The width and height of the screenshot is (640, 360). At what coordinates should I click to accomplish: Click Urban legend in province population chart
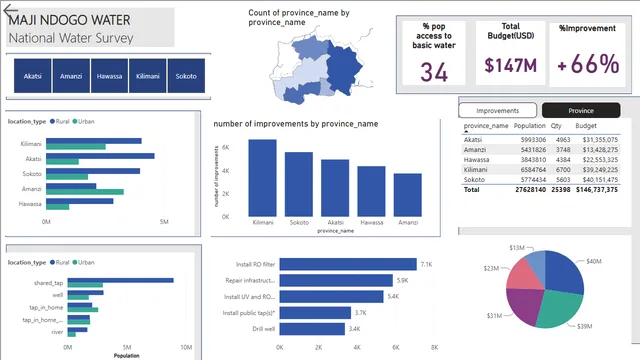(x=83, y=121)
